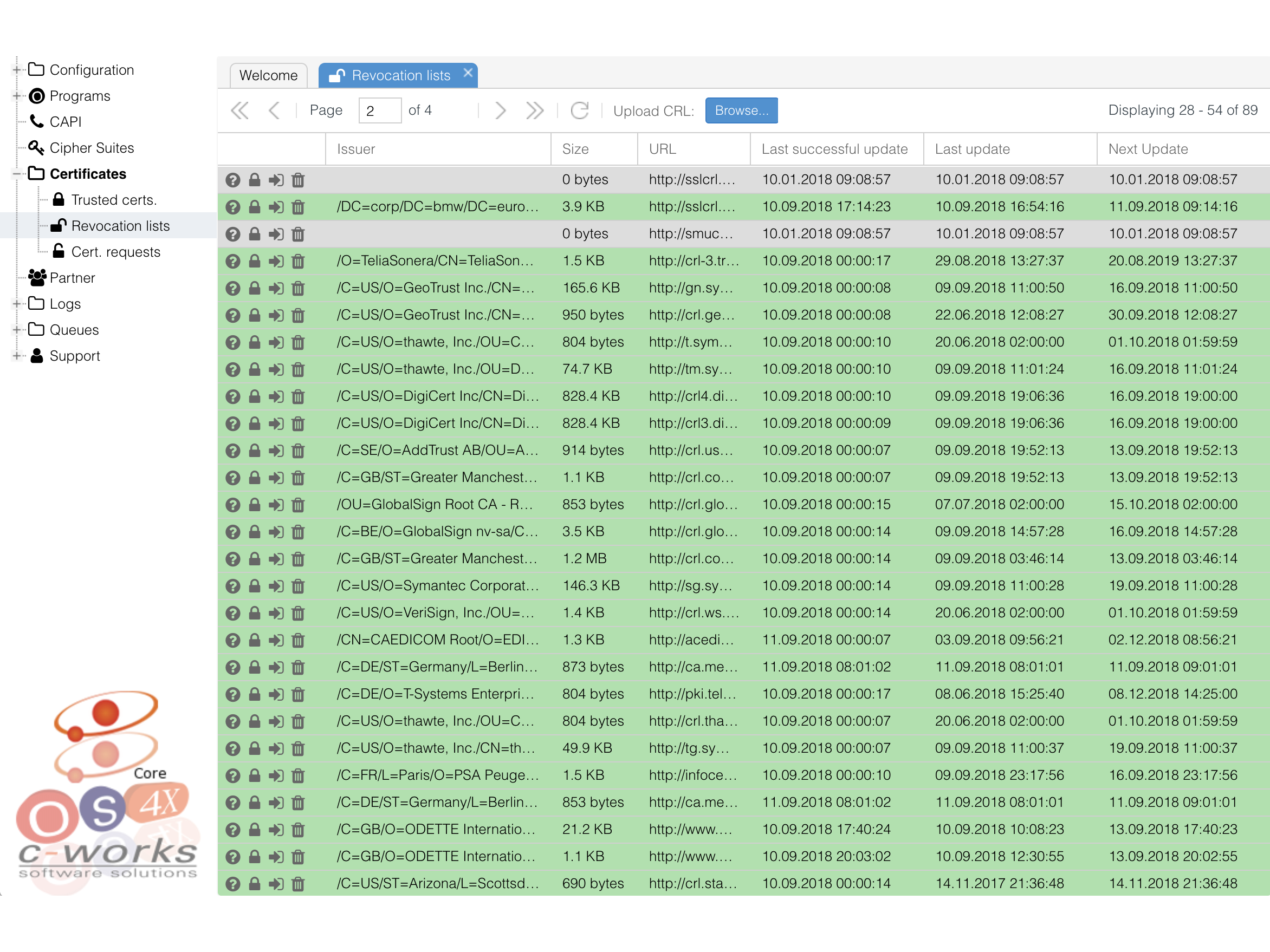Jump to last page arrow

(535, 110)
